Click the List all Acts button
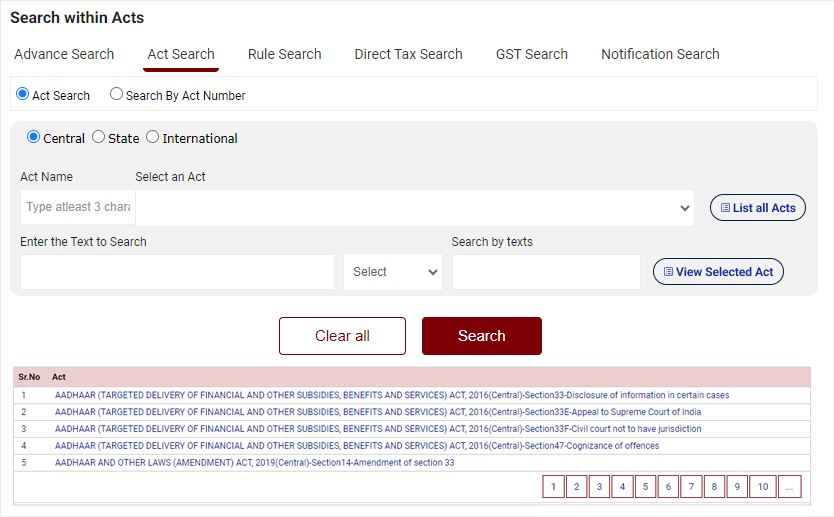Image resolution: width=834 pixels, height=517 pixels. [x=757, y=208]
